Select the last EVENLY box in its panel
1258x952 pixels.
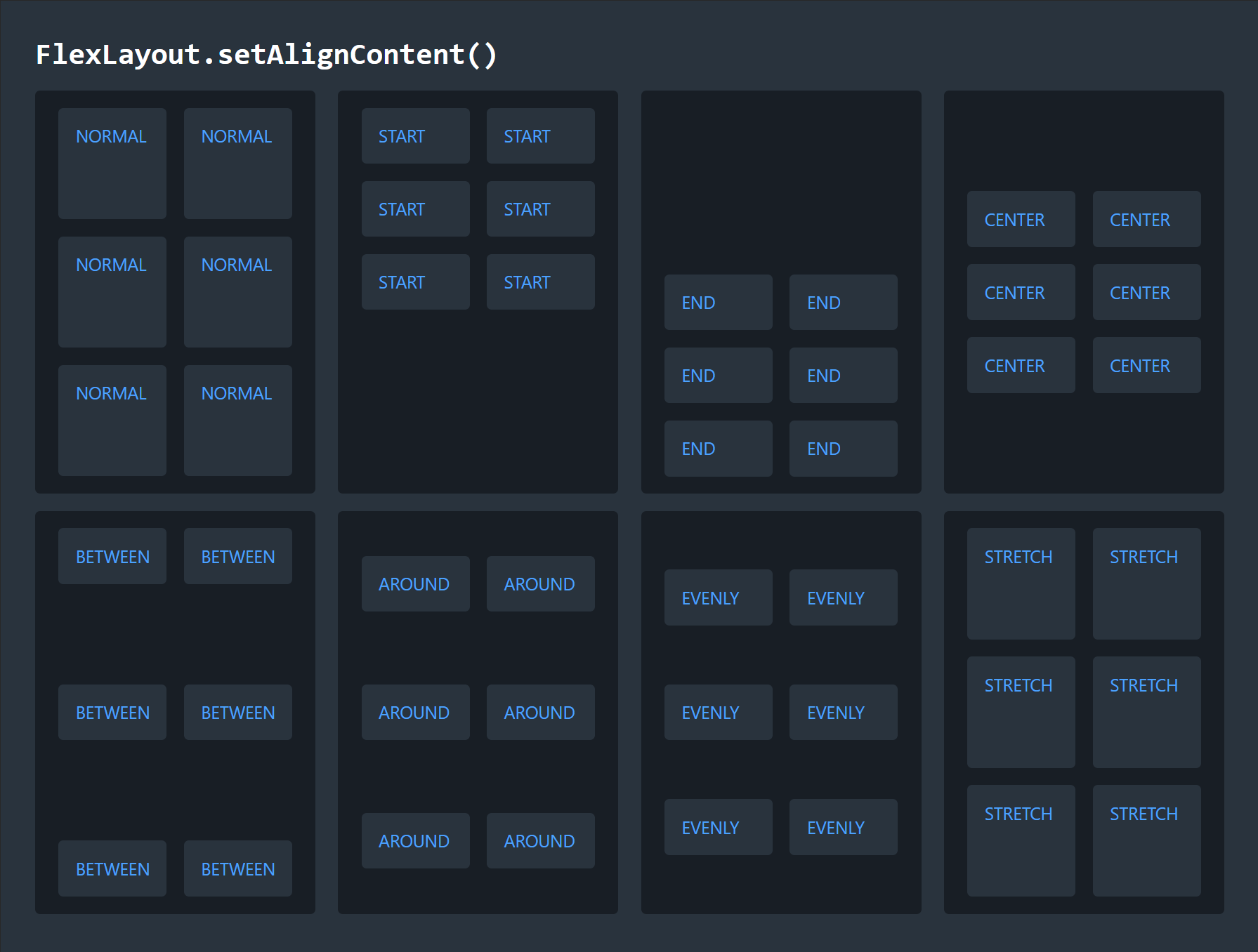(844, 827)
